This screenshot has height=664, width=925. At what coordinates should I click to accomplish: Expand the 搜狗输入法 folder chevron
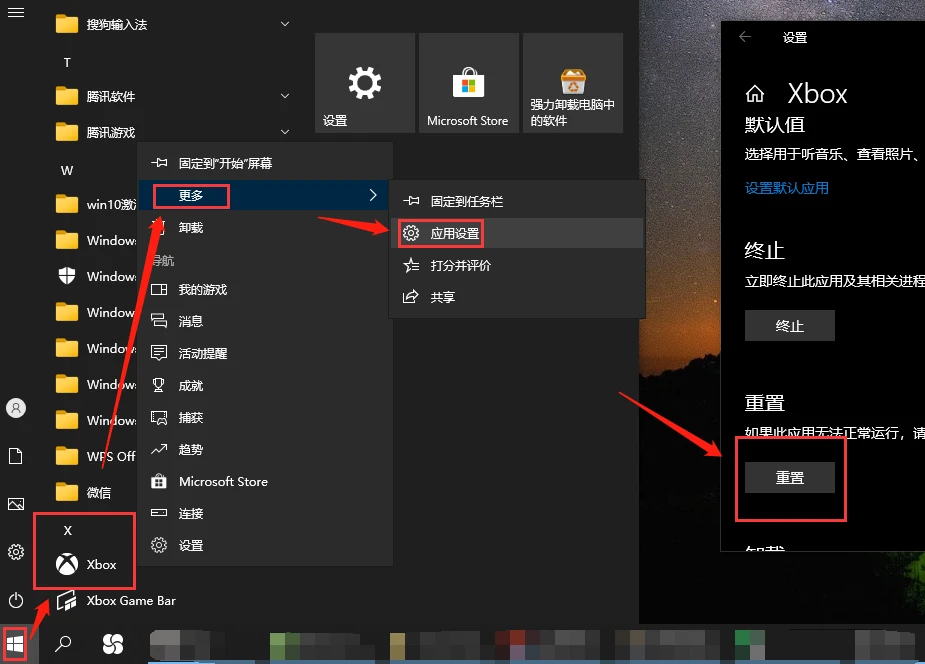click(x=285, y=24)
